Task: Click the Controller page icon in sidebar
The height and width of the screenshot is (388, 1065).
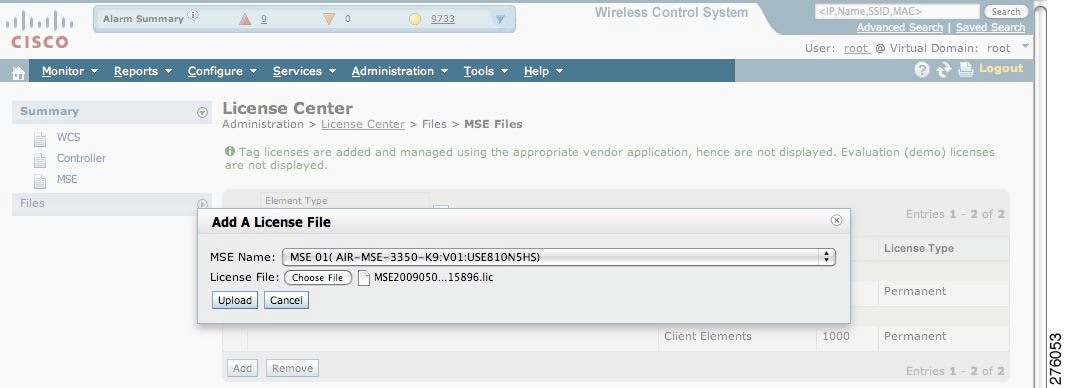Action: 41,160
